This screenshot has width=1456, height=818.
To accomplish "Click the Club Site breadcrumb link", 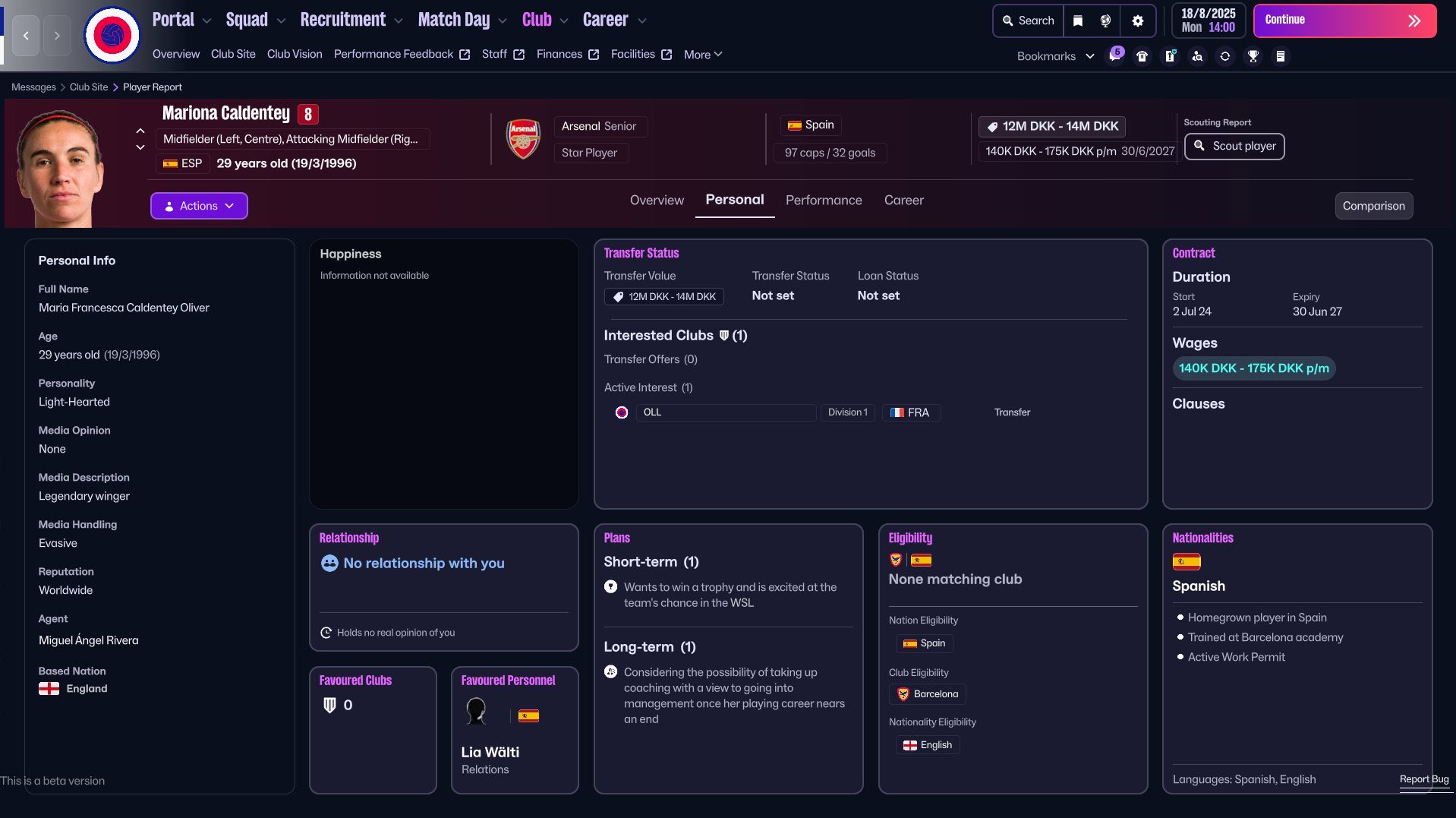I will (89, 87).
